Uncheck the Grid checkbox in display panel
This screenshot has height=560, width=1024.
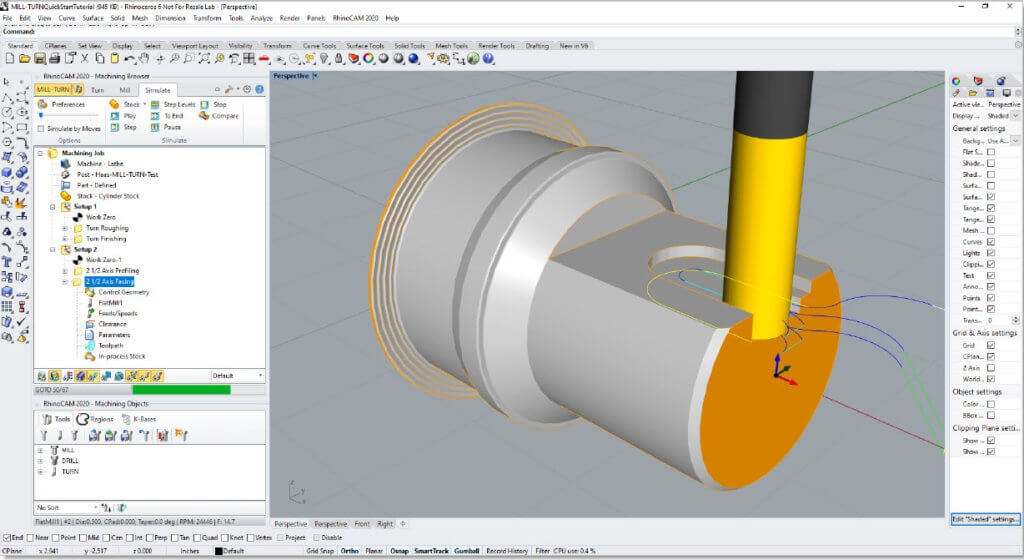[x=990, y=345]
